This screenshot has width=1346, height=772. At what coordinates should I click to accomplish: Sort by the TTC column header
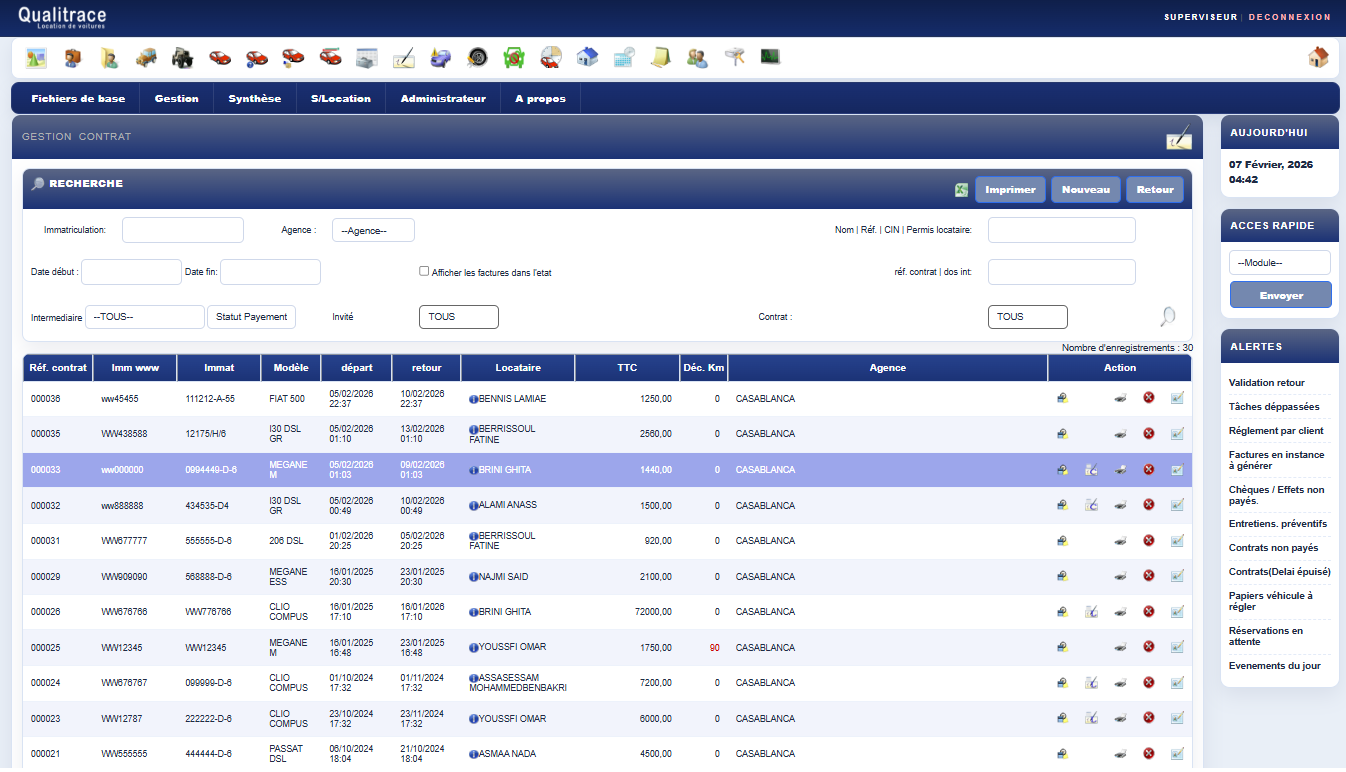pyautogui.click(x=627, y=368)
